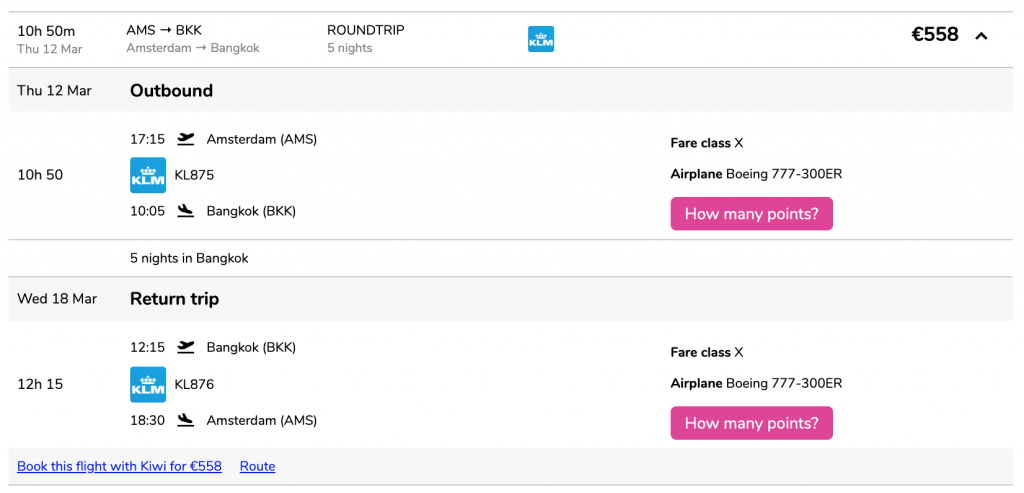Click flight number KL875
The height and width of the screenshot is (493, 1024).
point(194,175)
